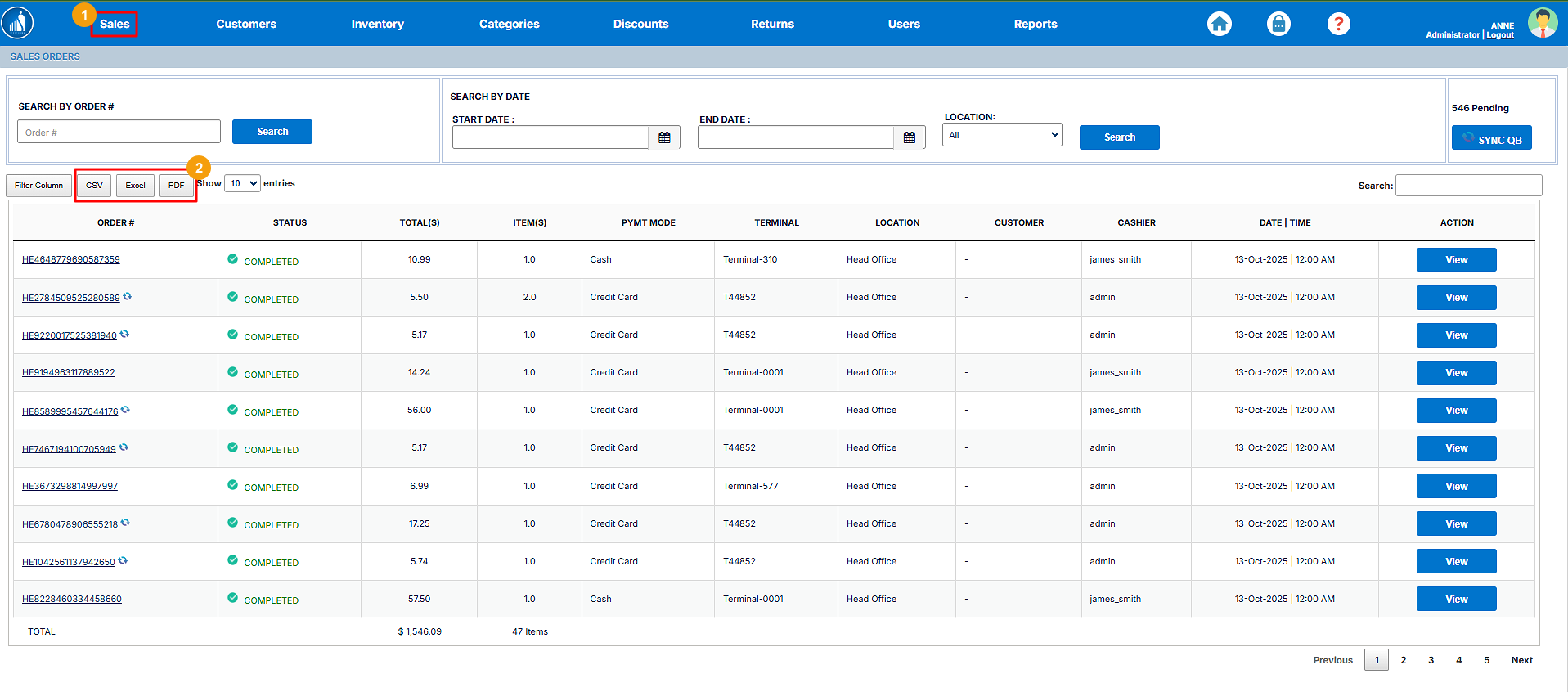Screen dimensions: 1568x692
Task: Click the Order # search field
Action: point(119,132)
